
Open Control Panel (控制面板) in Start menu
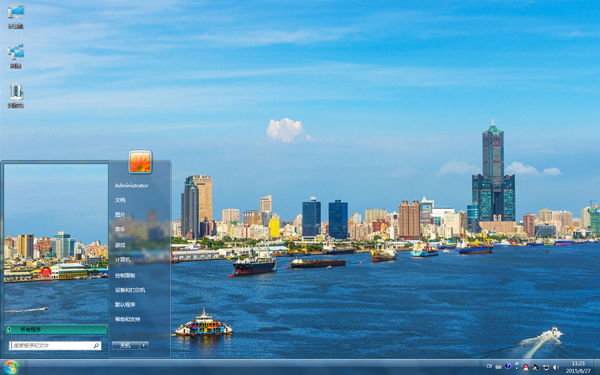click(125, 276)
